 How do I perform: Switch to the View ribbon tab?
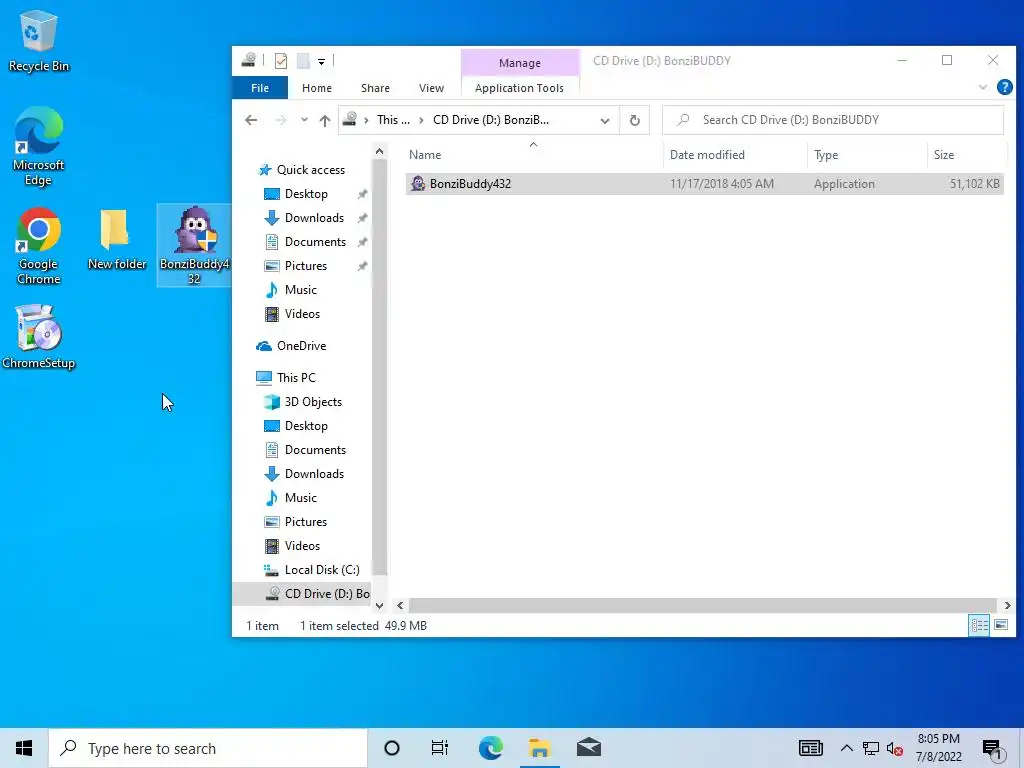tap(431, 88)
